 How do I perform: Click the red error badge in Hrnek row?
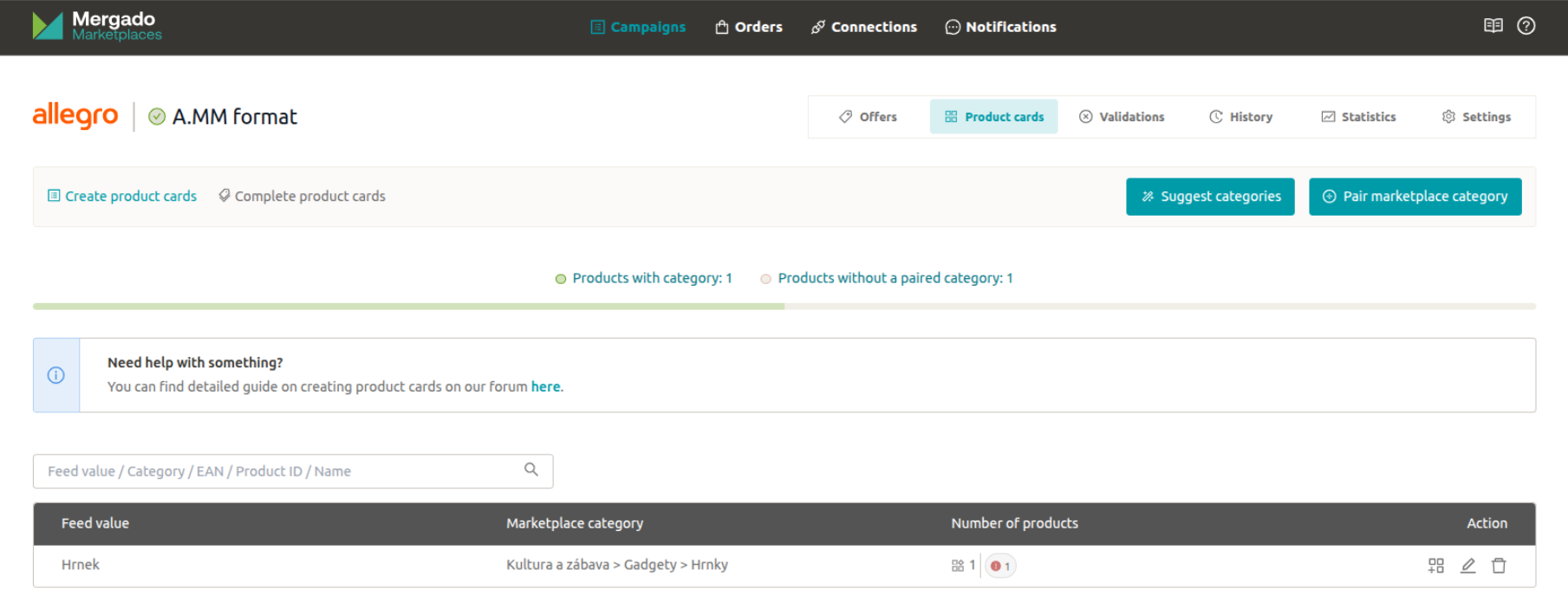pos(1000,566)
